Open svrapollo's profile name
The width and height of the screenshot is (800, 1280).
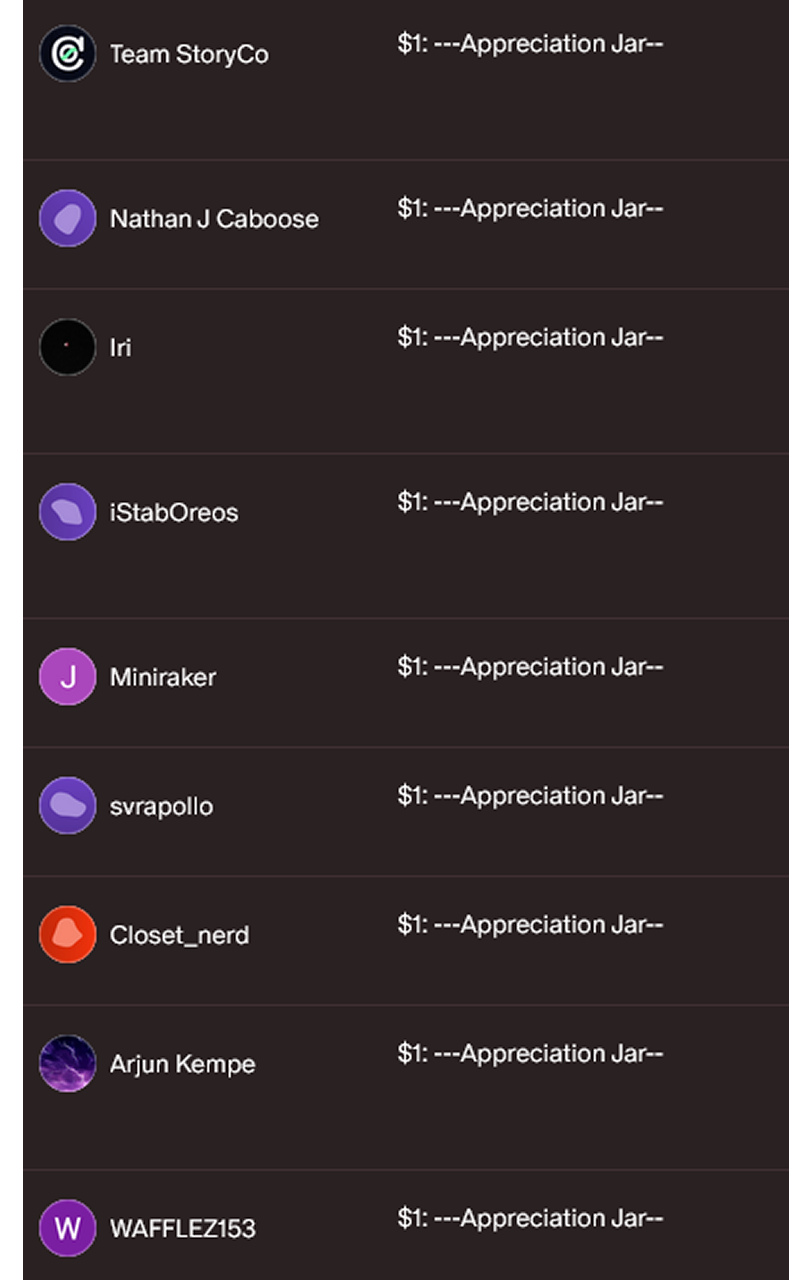click(161, 806)
